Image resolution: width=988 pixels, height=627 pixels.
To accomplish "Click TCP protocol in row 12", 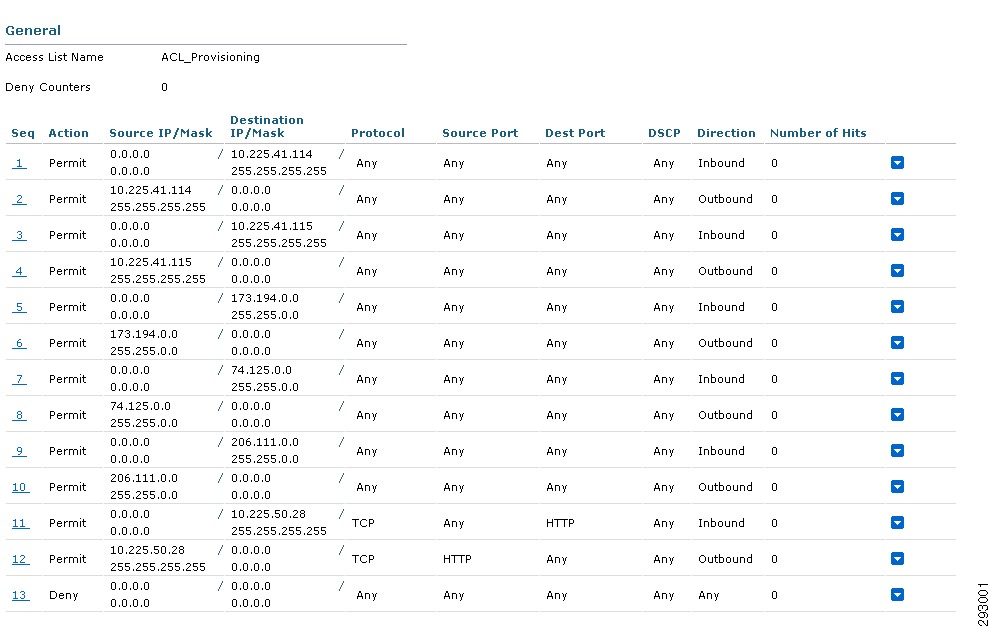I will click(x=363, y=559).
